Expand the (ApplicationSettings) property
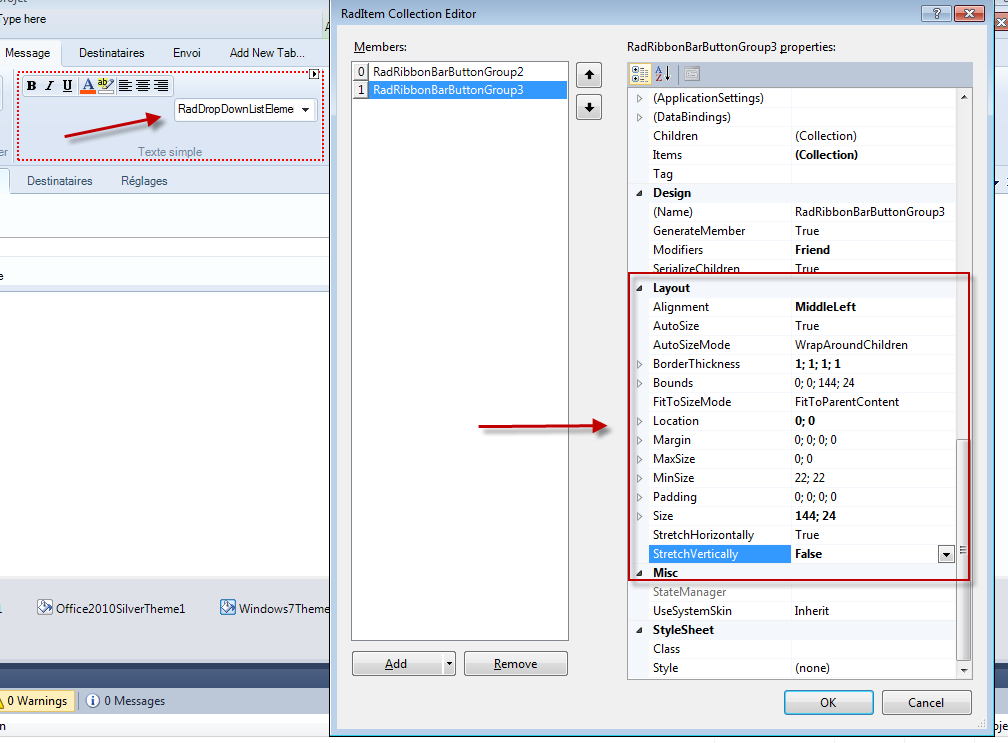This screenshot has height=743, width=1008. click(x=639, y=98)
